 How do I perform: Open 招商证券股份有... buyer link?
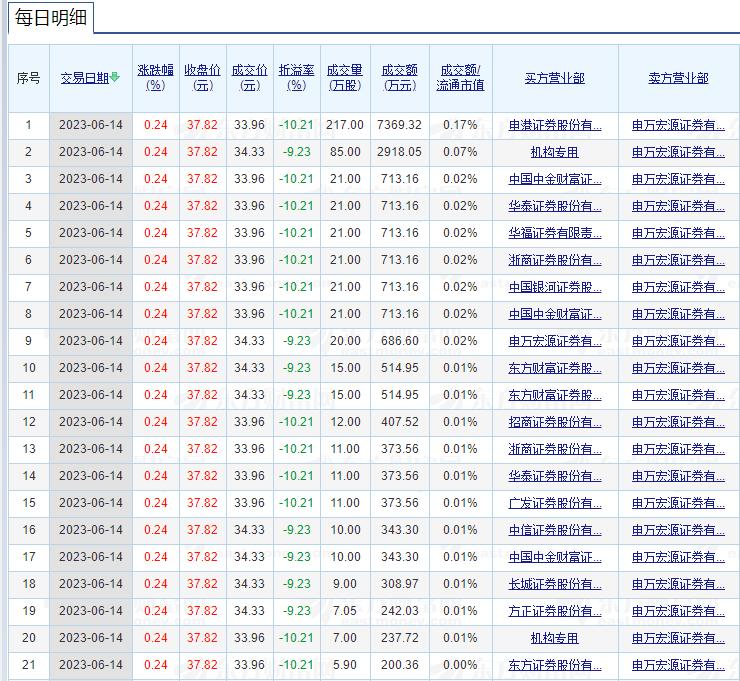554,422
